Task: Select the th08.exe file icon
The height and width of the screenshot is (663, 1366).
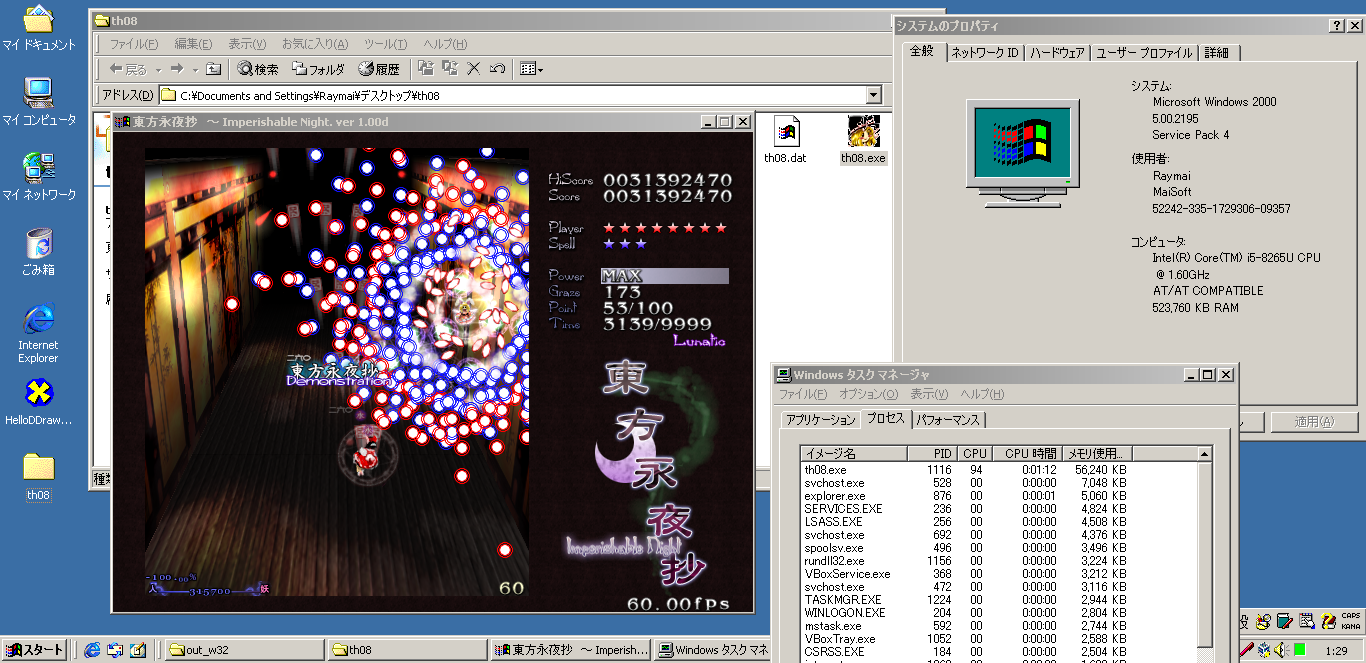Action: coord(863,140)
